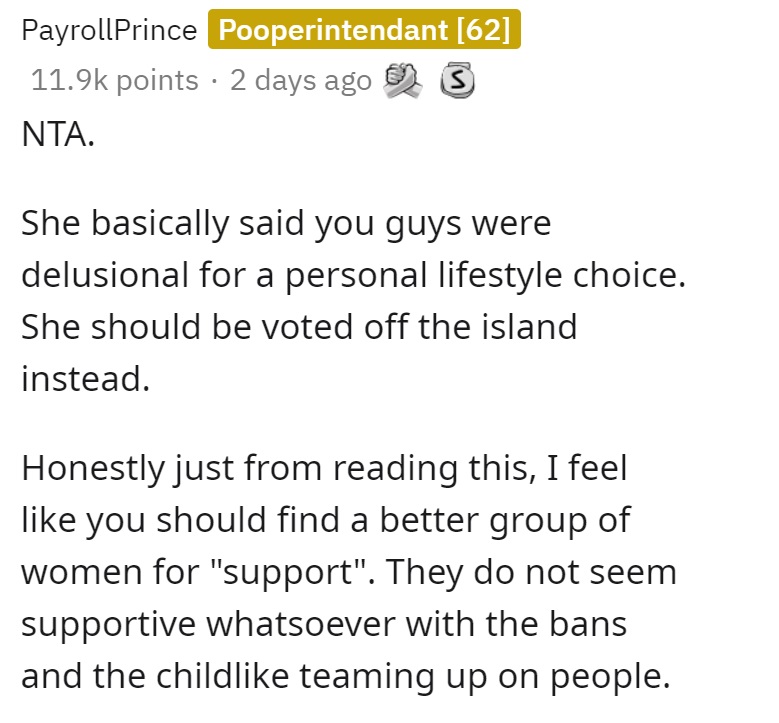Click the line starting 'Honestly just from reading'

(x=324, y=469)
